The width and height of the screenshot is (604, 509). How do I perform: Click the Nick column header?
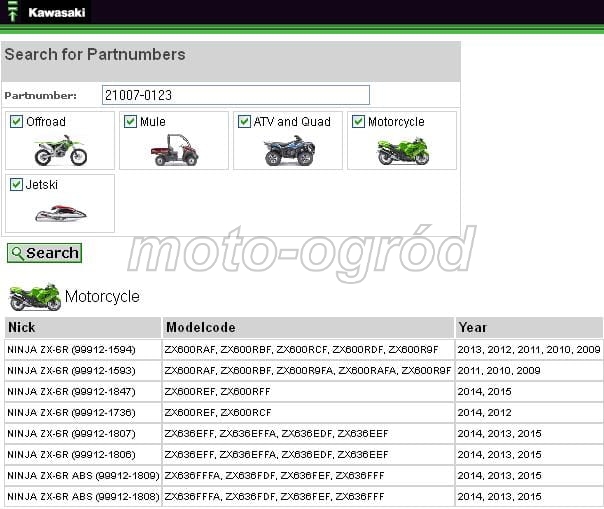82,327
